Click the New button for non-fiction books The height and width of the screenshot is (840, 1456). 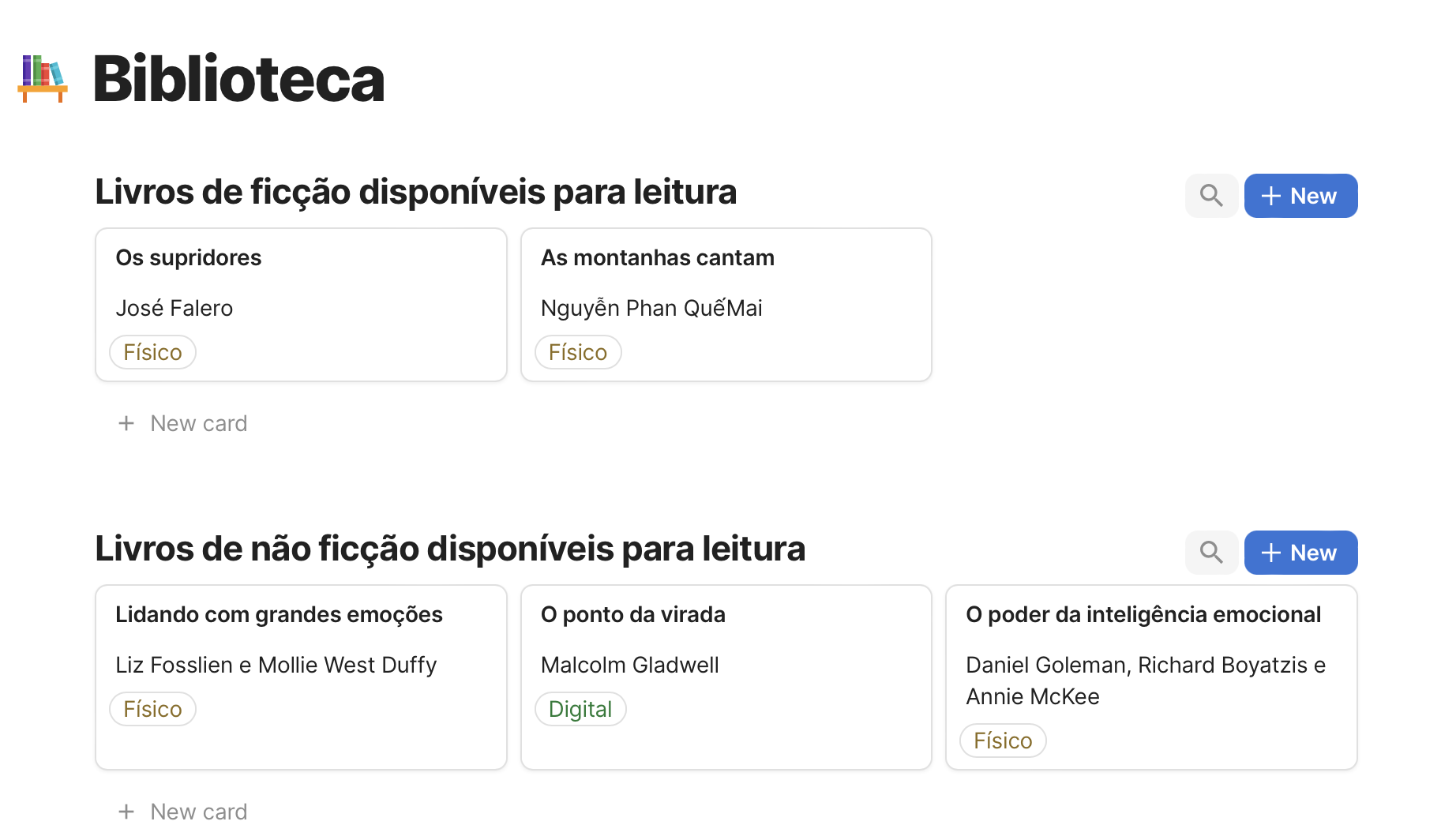(x=1300, y=553)
